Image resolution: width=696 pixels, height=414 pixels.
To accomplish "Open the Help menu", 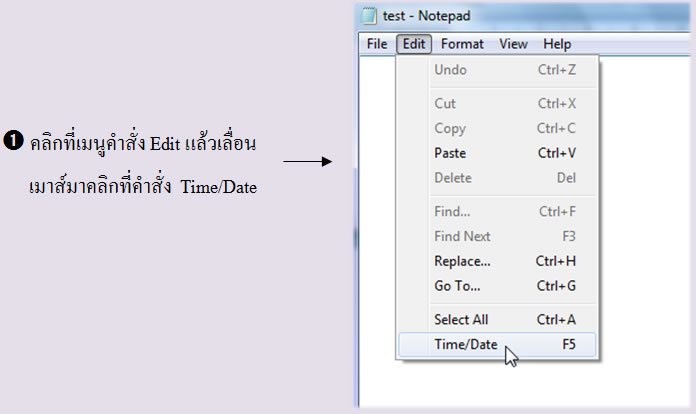I will pyautogui.click(x=557, y=44).
